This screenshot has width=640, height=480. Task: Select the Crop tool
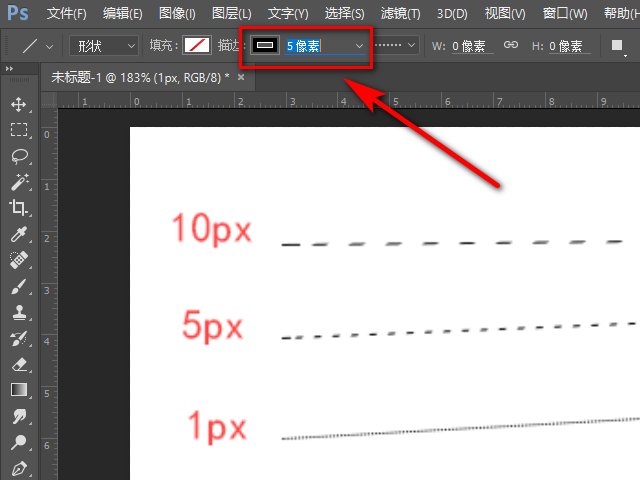point(18,208)
